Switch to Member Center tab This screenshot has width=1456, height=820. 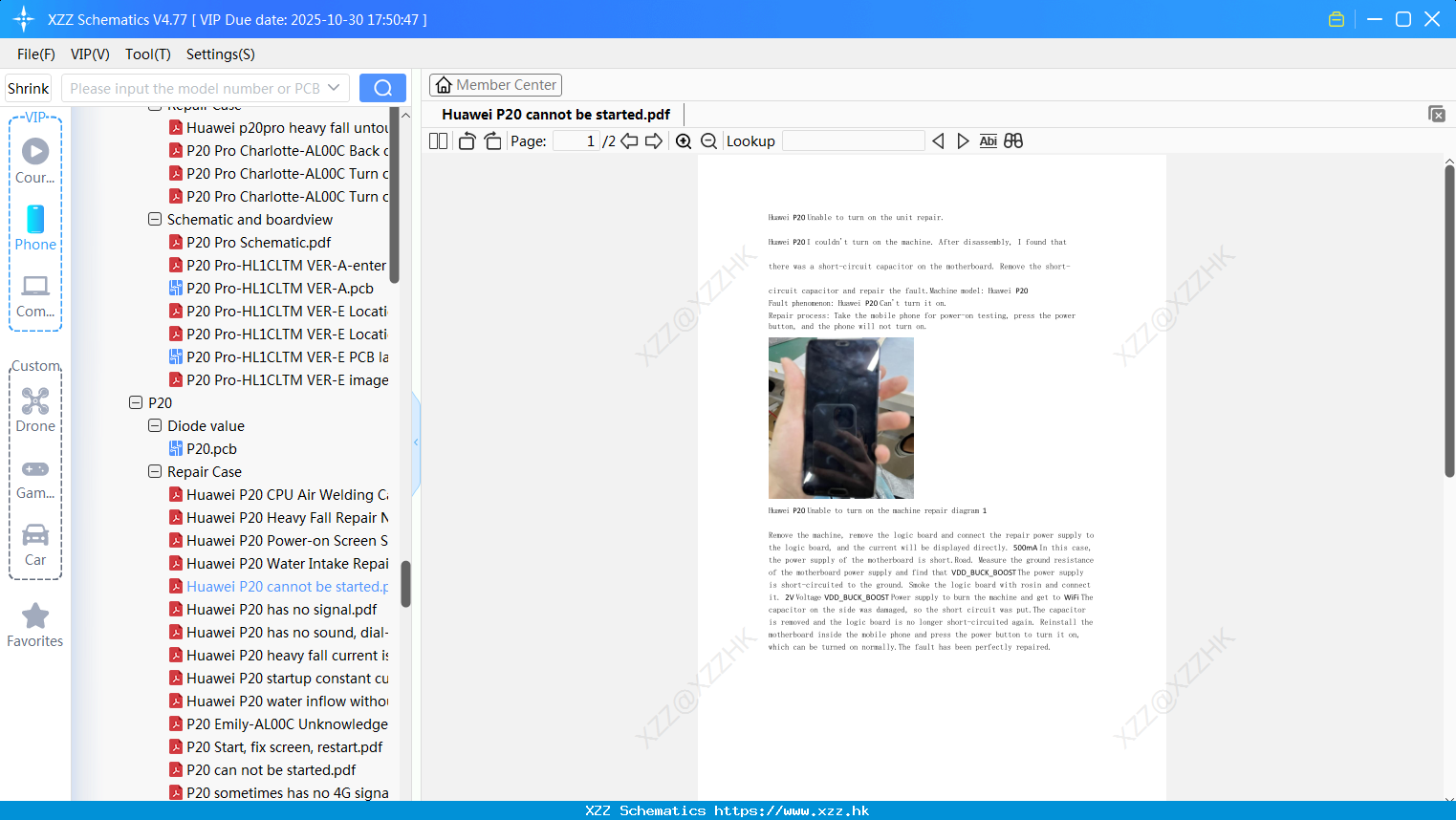(x=495, y=85)
